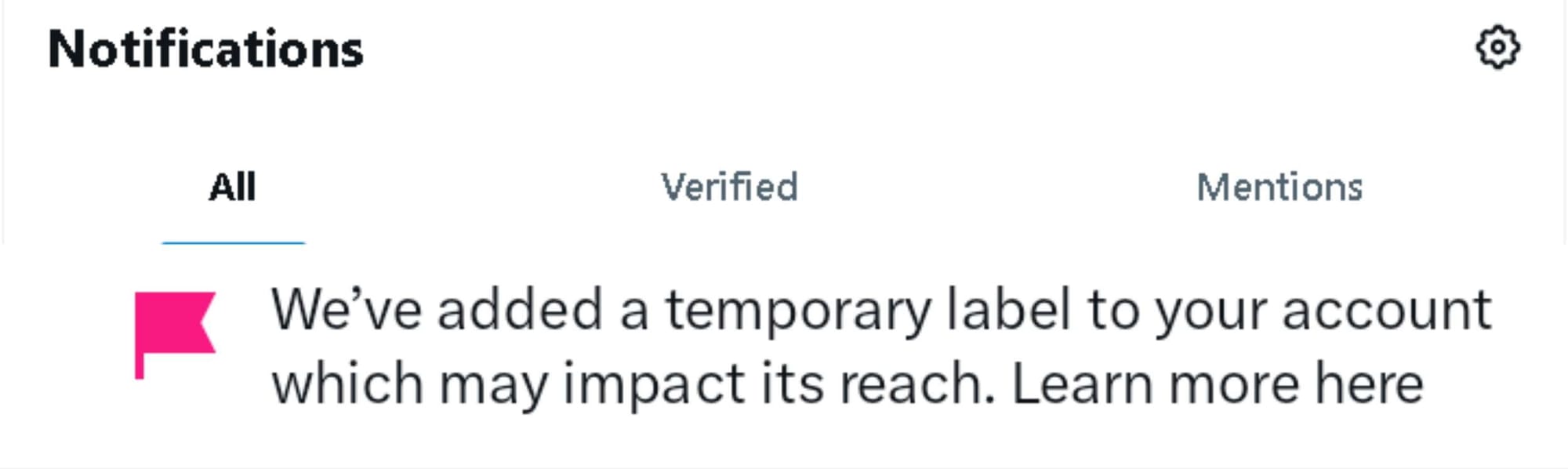1568x469 pixels.
Task: Click Mentions to view mention notifications
Action: coord(1279,186)
